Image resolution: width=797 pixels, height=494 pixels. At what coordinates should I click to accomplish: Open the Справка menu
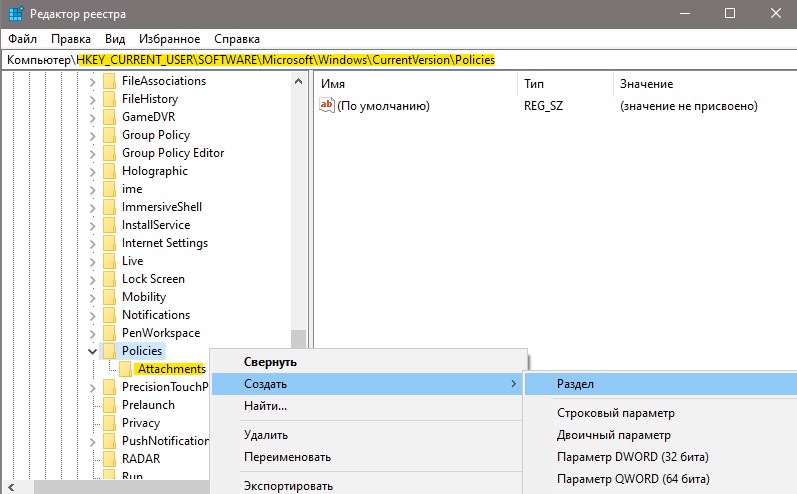click(236, 39)
